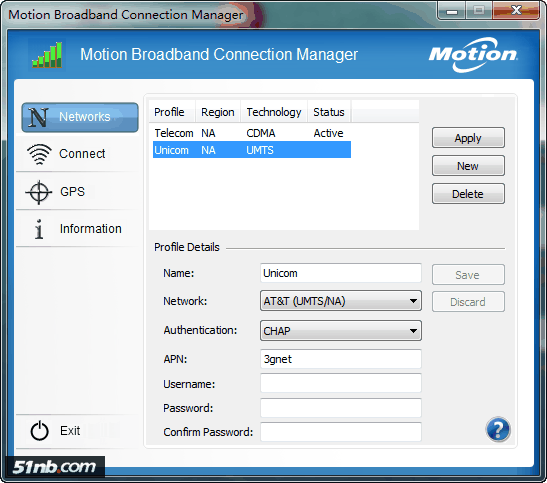Sort profiles by the Technology column header
The width and height of the screenshot is (547, 483).
[274, 112]
